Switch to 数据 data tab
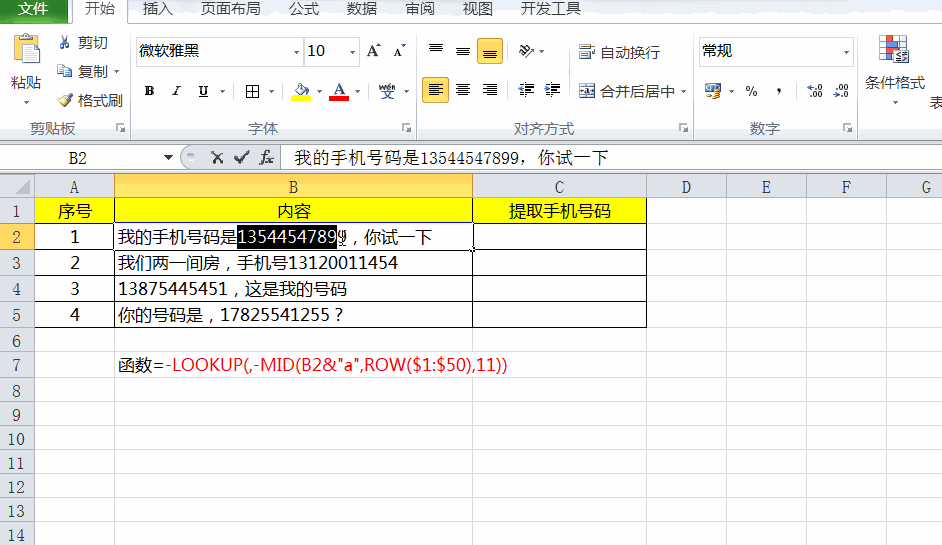942x545 pixels. point(362,9)
